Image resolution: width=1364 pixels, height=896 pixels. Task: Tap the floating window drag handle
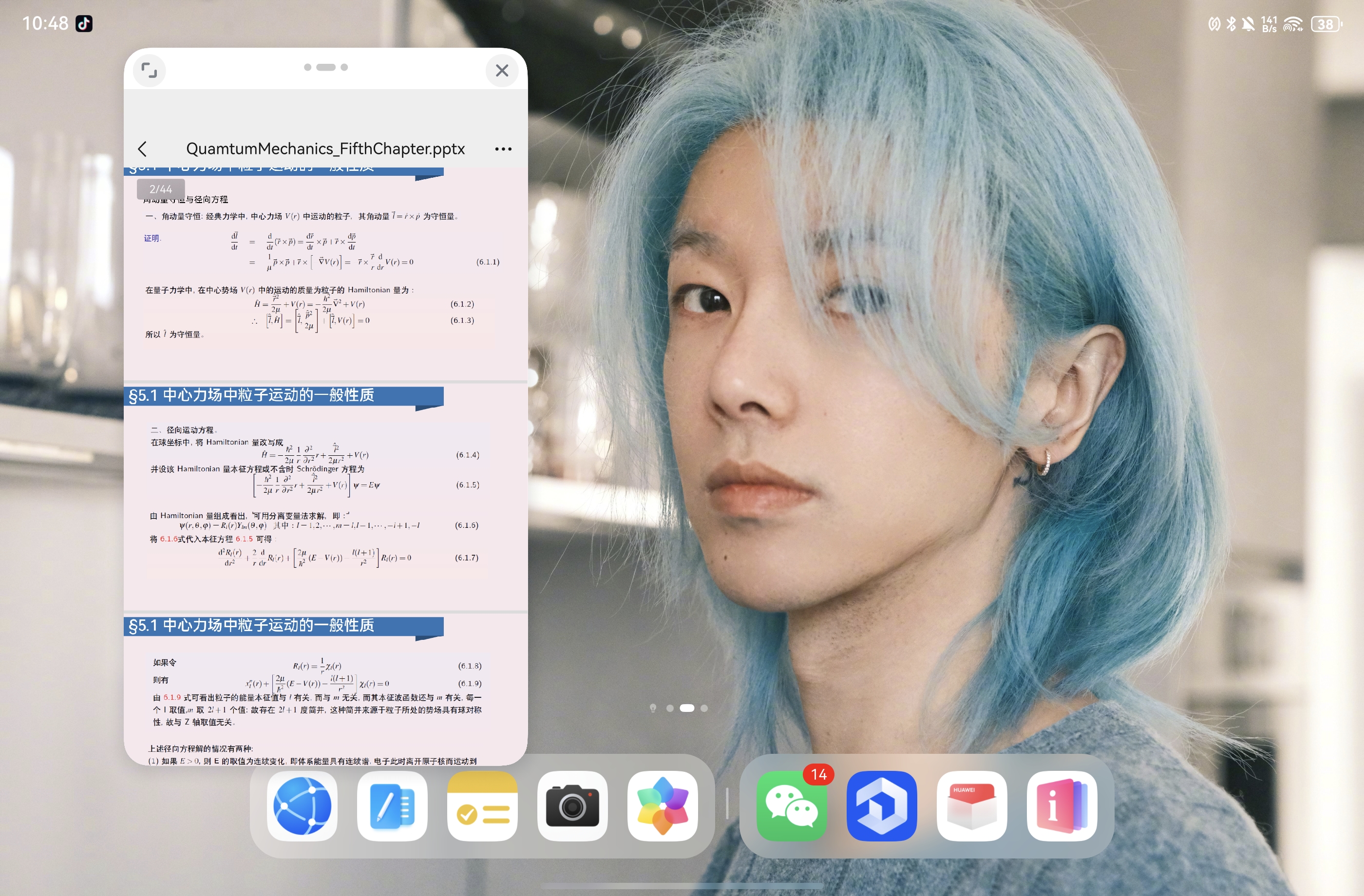[x=325, y=67]
